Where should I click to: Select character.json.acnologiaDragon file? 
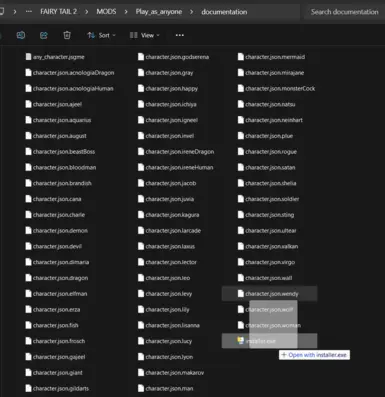point(70,73)
